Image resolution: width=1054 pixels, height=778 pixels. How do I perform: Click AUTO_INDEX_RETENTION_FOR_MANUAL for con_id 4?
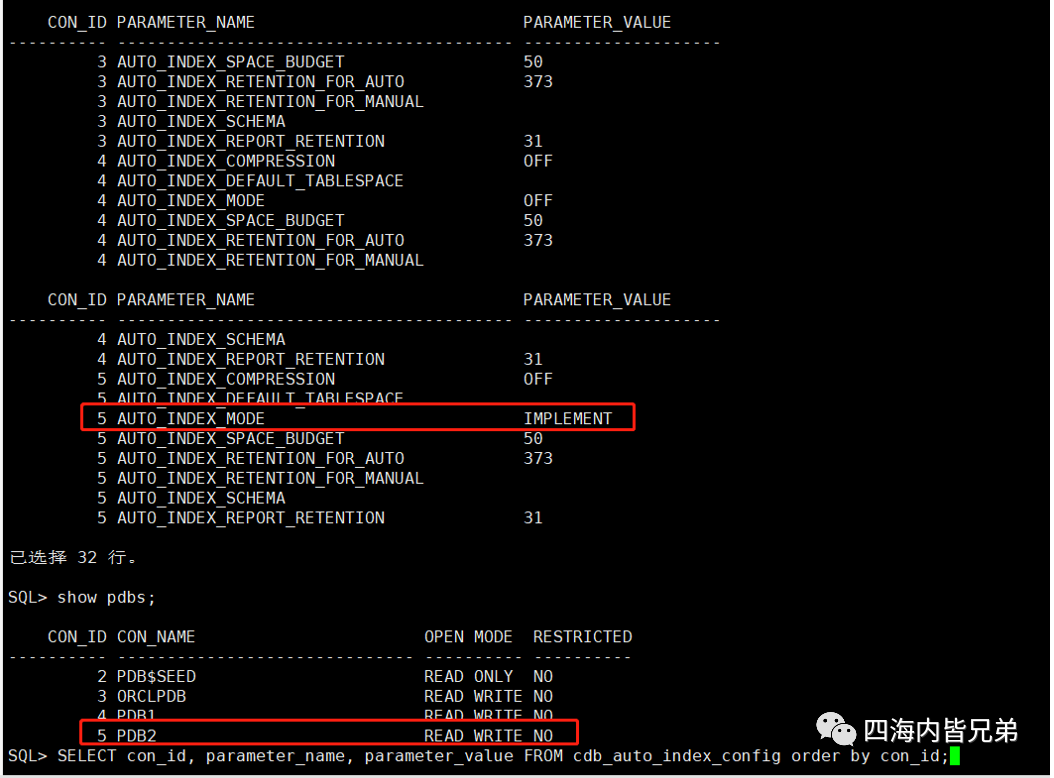click(x=270, y=260)
